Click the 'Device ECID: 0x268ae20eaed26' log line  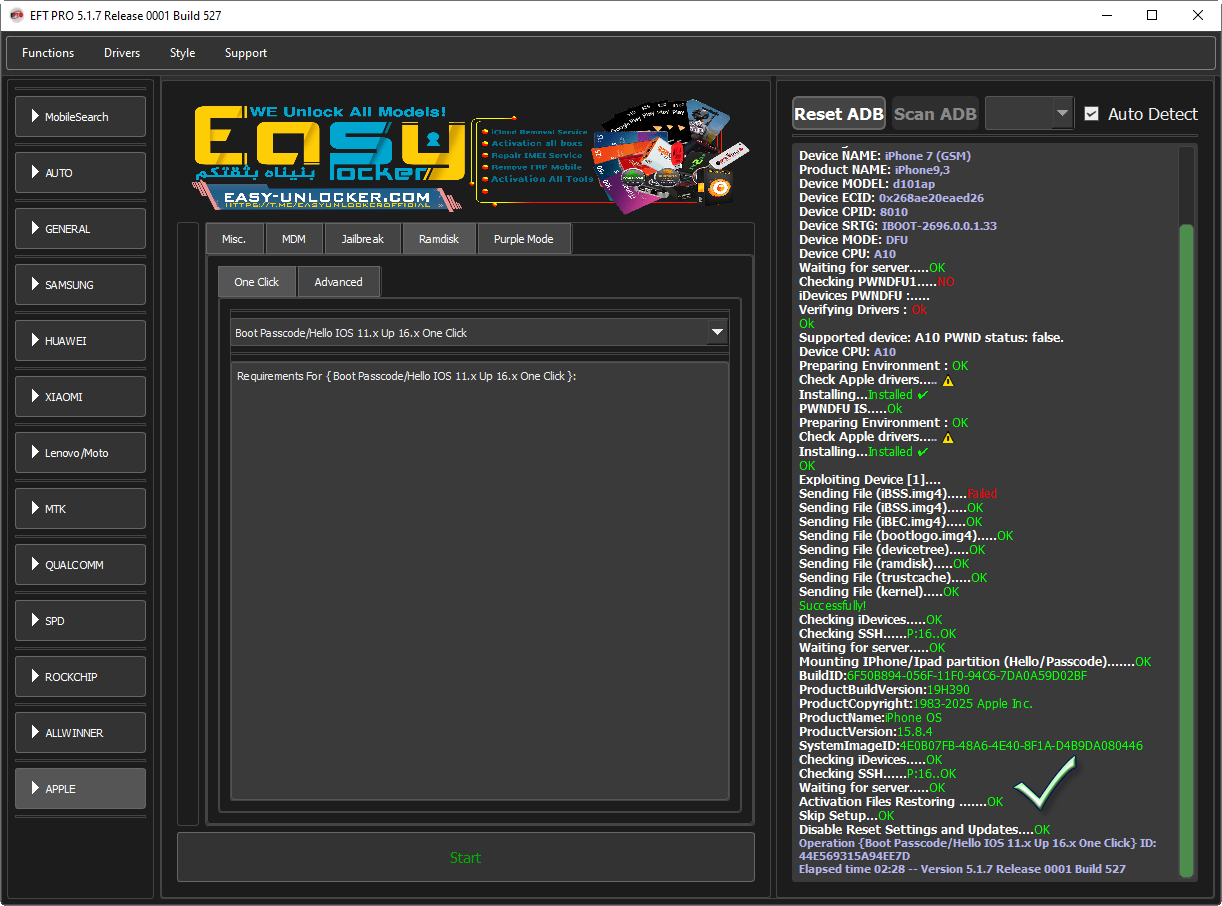pyautogui.click(x=891, y=198)
